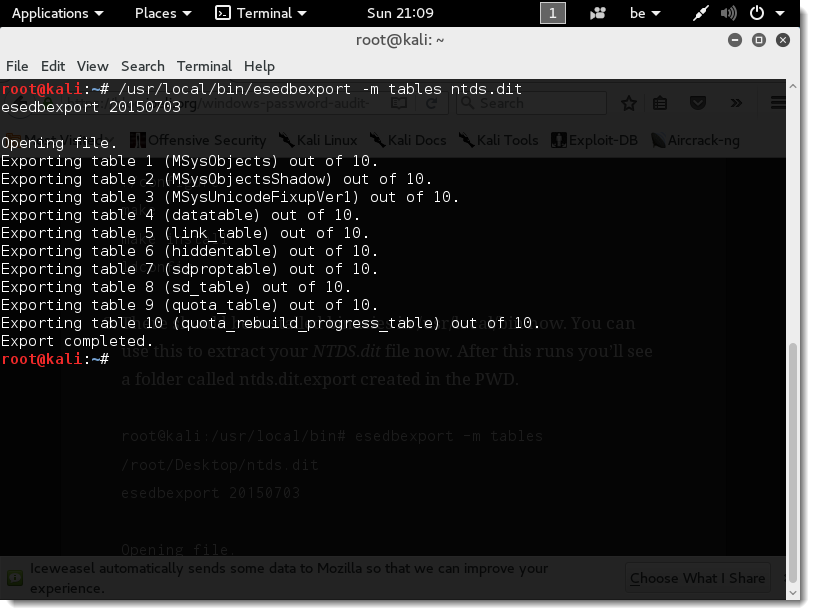The height and width of the screenshot is (615, 815).
Task: Open the View menu
Action: coord(92,66)
